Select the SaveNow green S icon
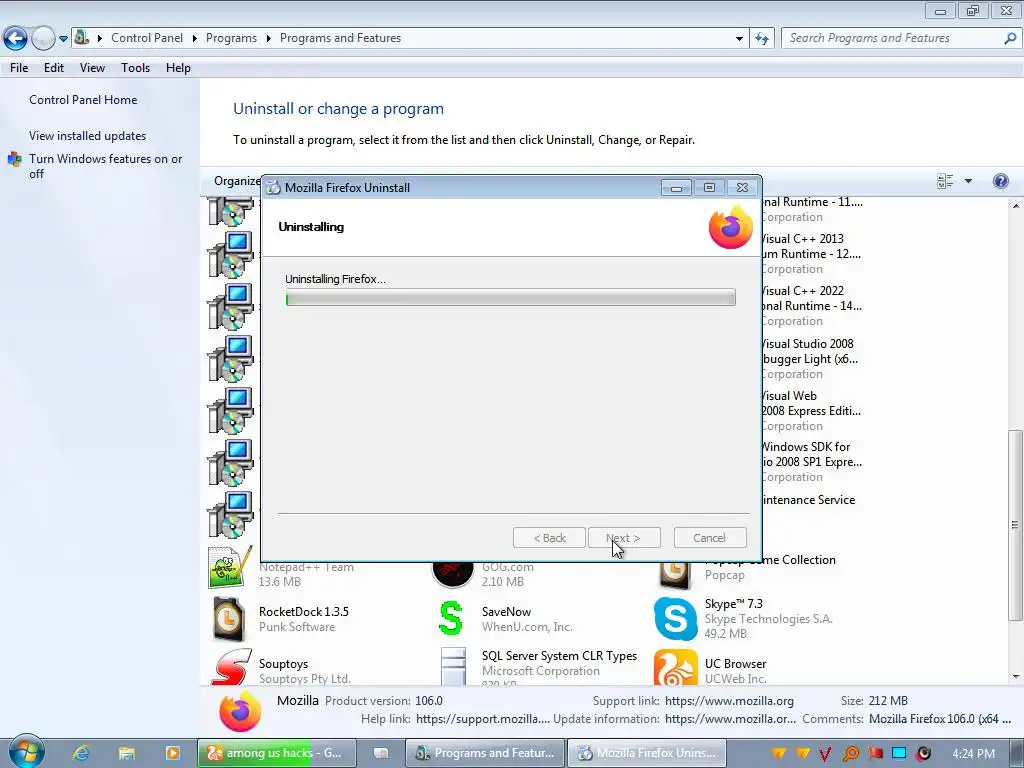The height and width of the screenshot is (768, 1024). tap(451, 618)
